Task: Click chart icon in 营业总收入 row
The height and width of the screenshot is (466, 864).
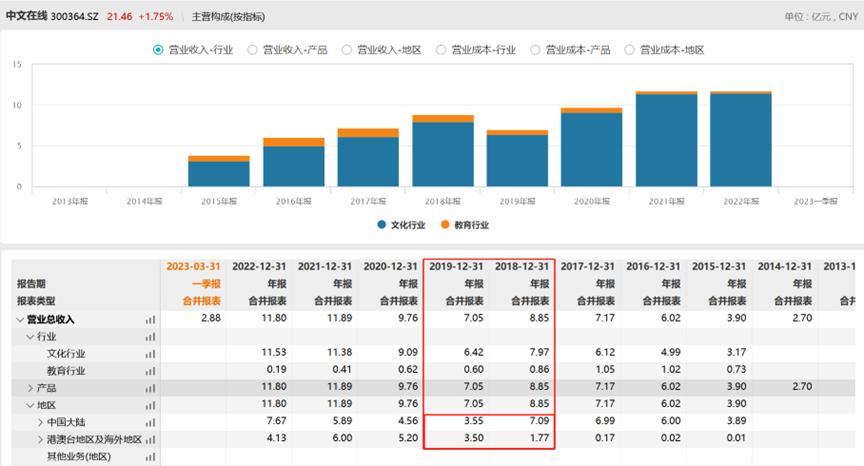Action: point(151,320)
